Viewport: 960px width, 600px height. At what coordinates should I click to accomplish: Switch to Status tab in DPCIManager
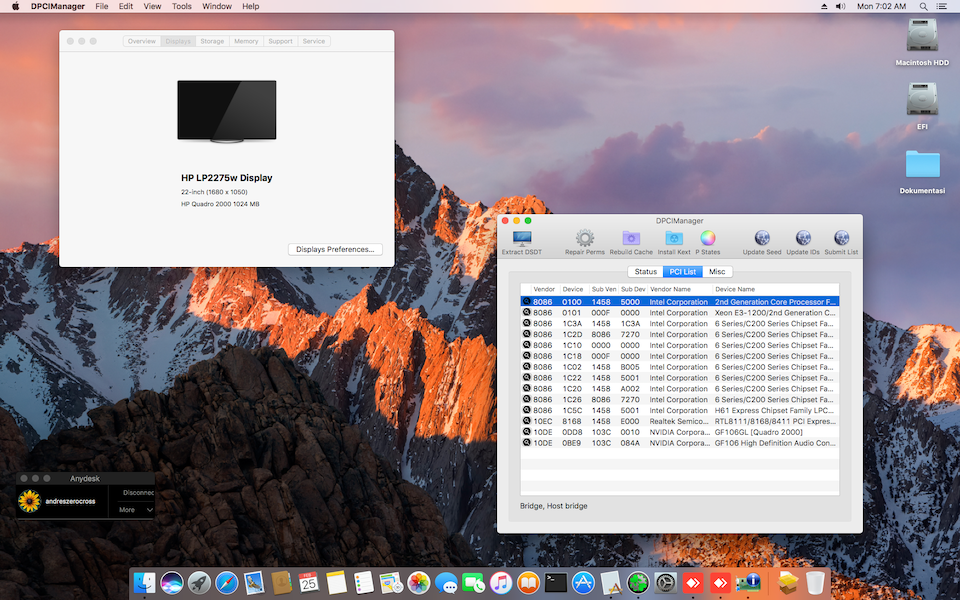click(645, 271)
